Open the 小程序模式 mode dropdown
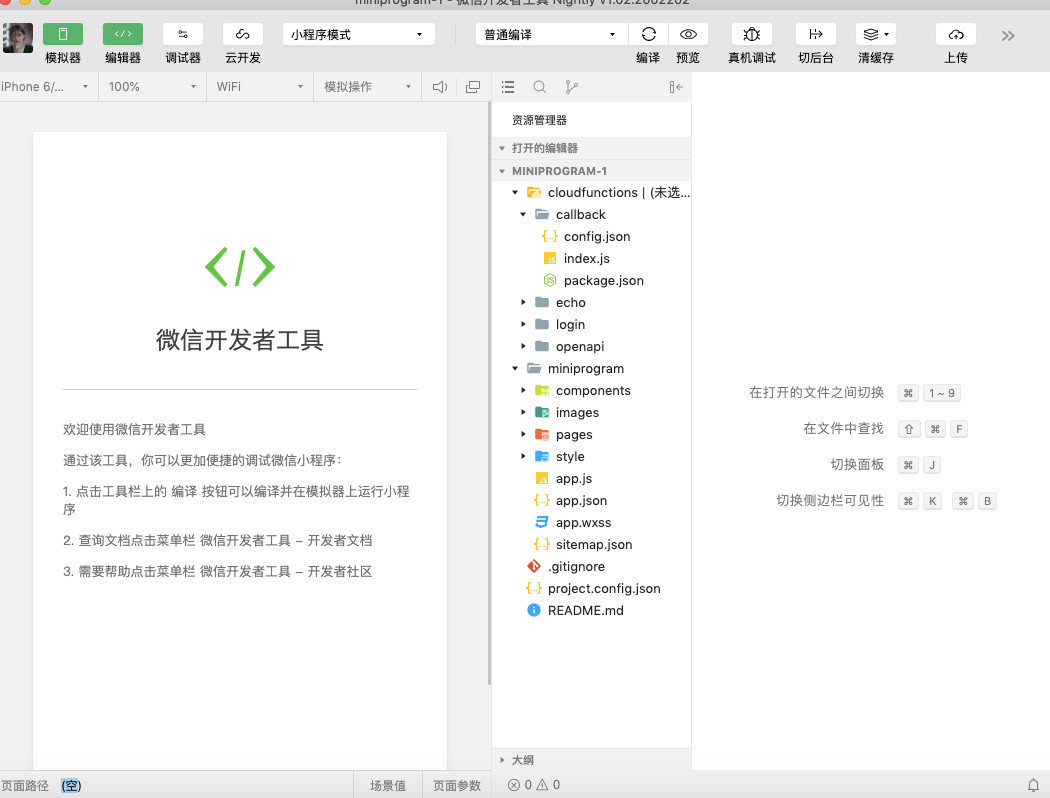The image size is (1050, 798). (x=358, y=34)
